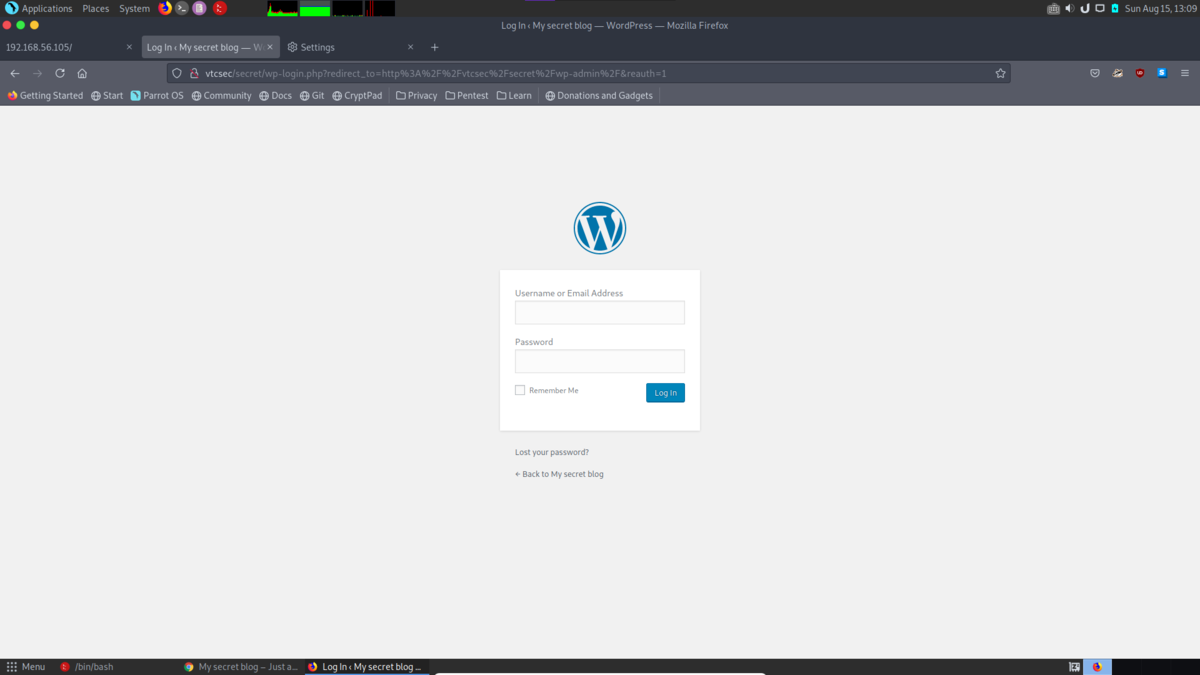Click the keyboard tray icon
This screenshot has height=675, width=1200.
1053,8
